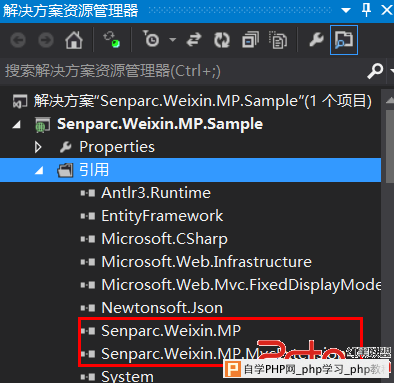This screenshot has height=383, width=394.
Task: Click the vertical scrollbar thumb
Action: point(390,146)
